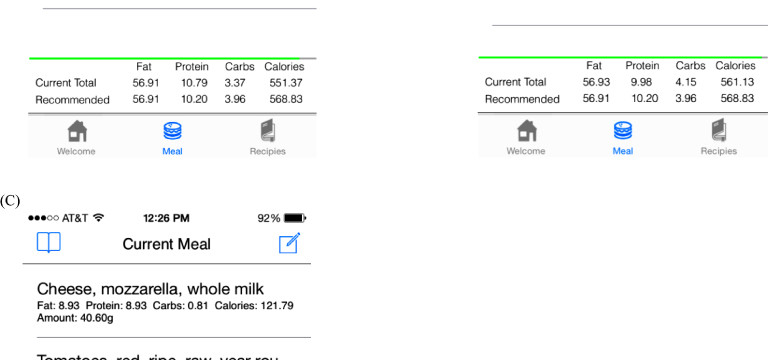
Task: Switch to the Recipies tab label under 561.13 calories
Action: (x=718, y=151)
